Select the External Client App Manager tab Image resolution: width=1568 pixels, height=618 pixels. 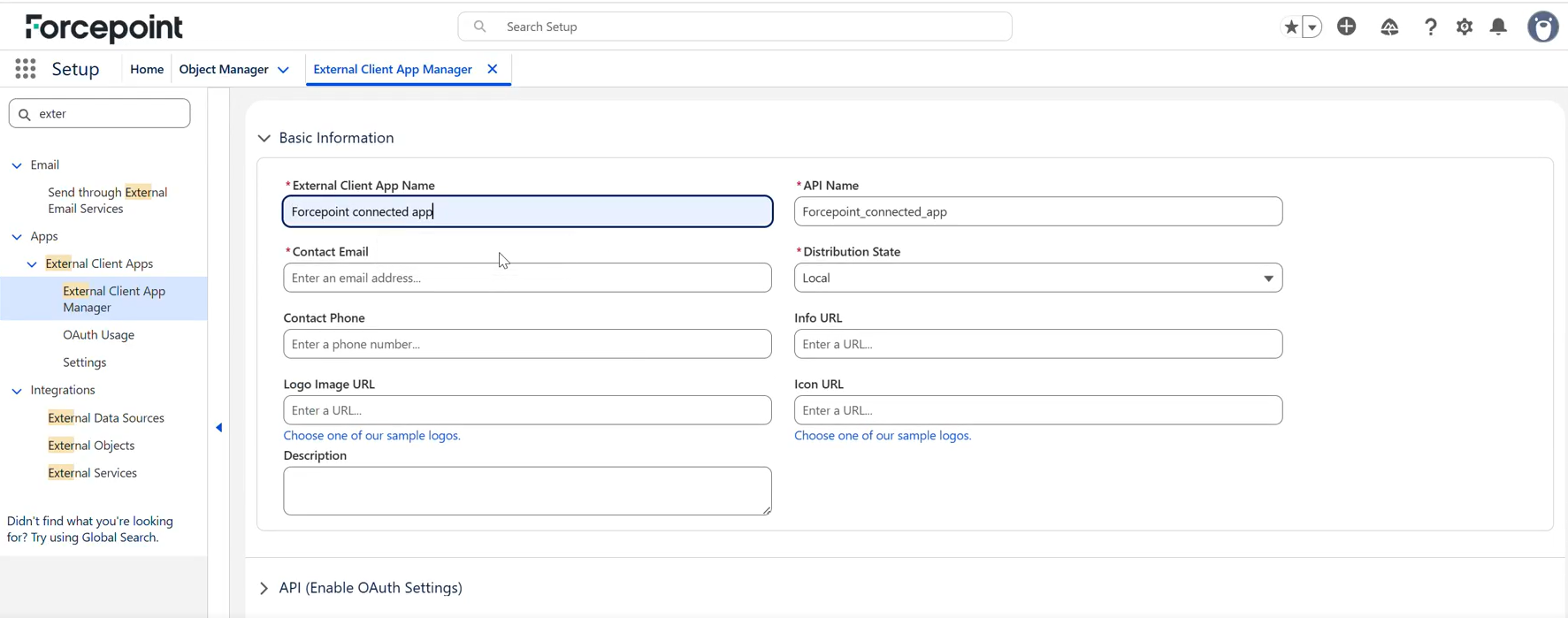click(393, 69)
